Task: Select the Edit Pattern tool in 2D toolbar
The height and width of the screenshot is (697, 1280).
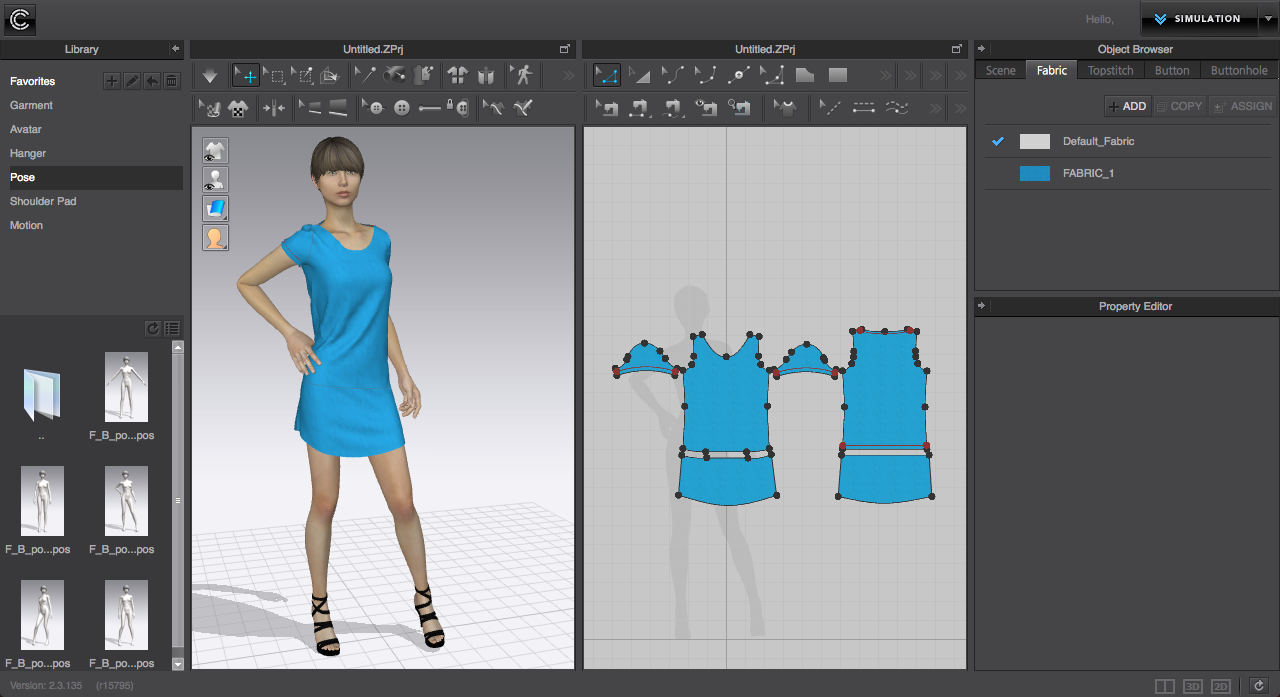Action: [x=606, y=75]
